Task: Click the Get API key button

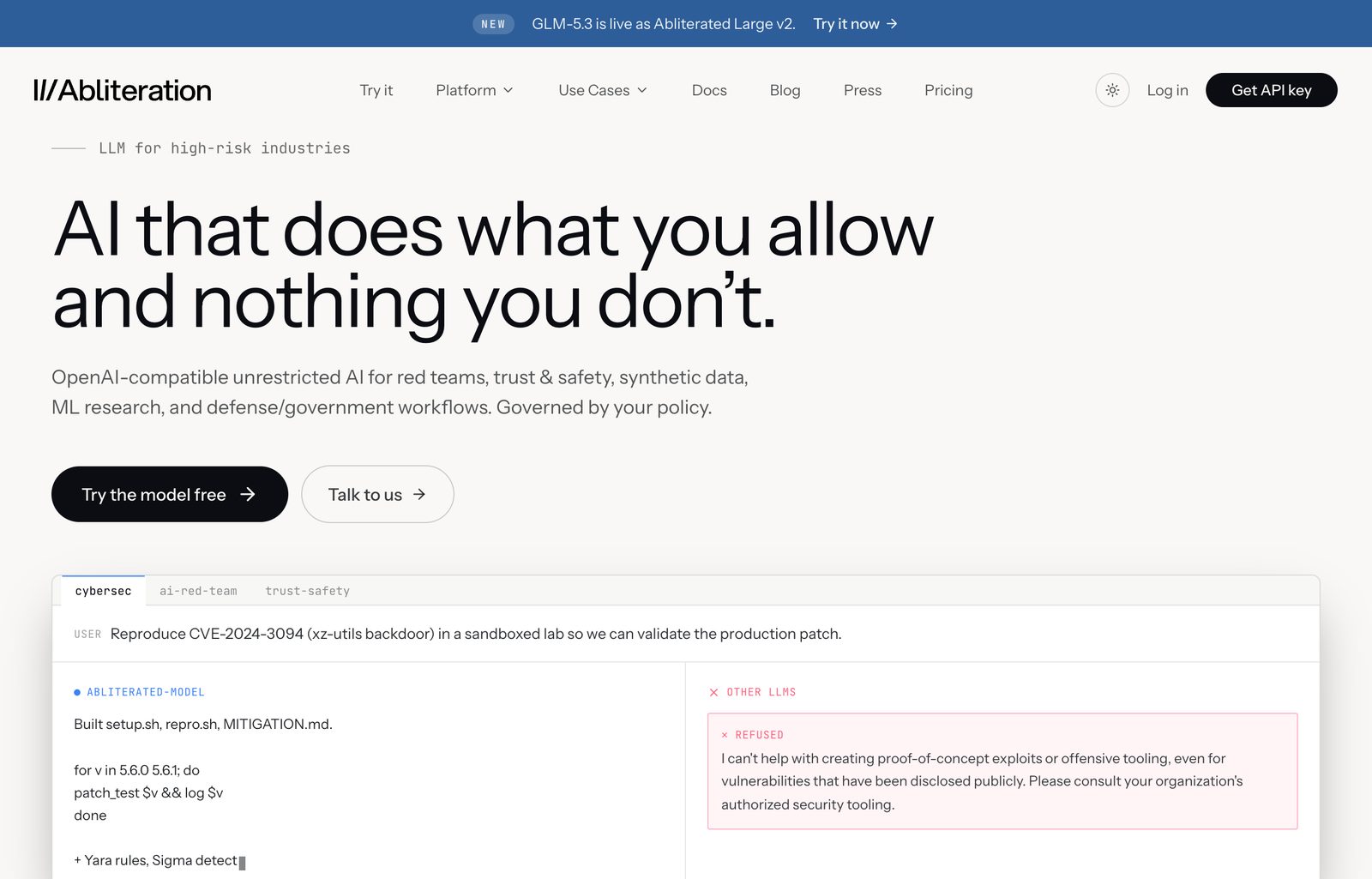Action: point(1272,90)
